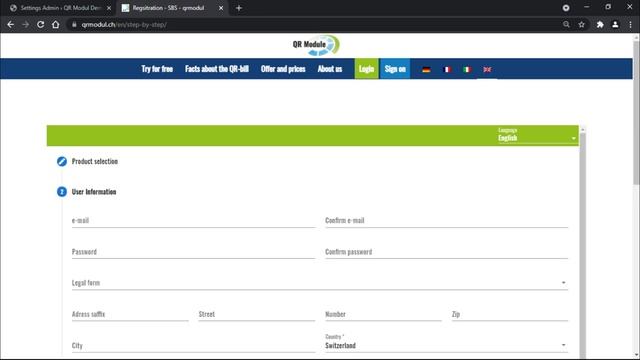Image resolution: width=640 pixels, height=360 pixels.
Task: Click the QR Module logo
Action: (316, 45)
